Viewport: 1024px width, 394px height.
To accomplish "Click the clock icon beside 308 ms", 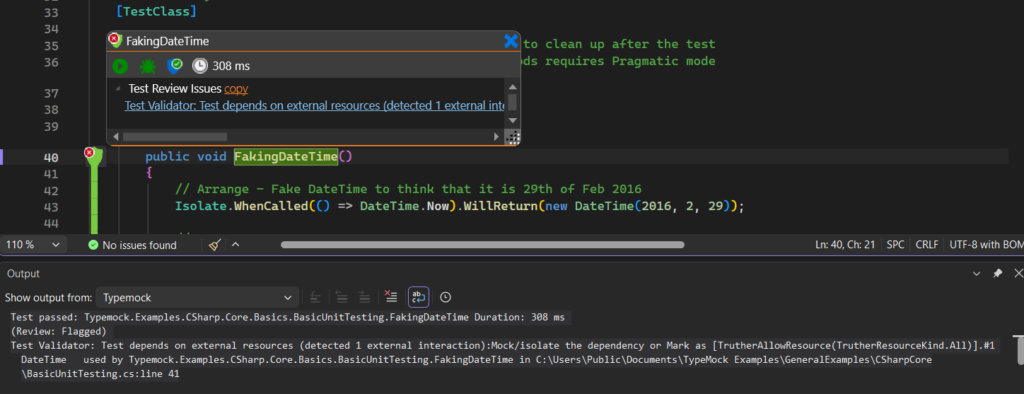I will point(200,65).
